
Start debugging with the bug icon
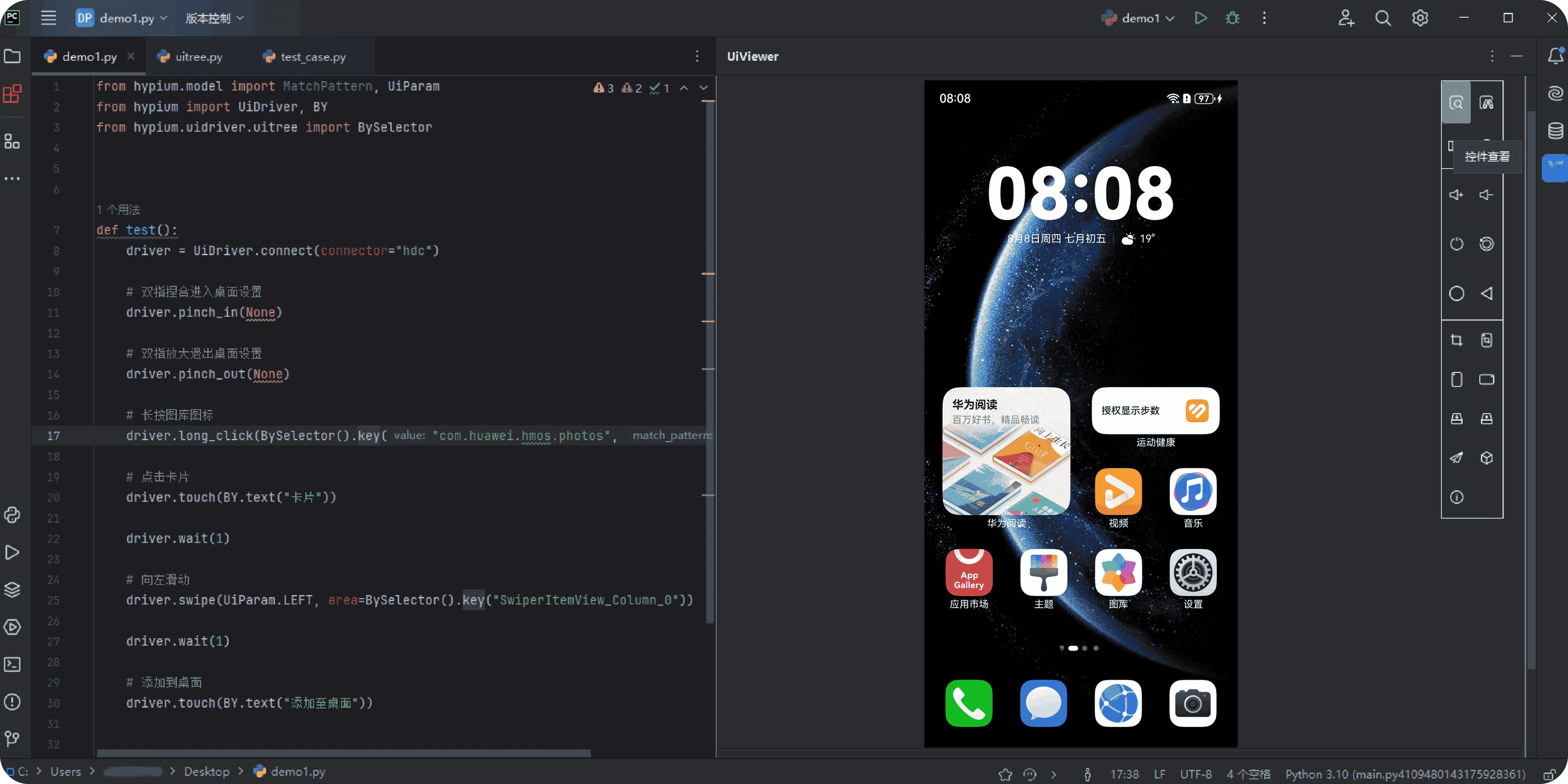tap(1232, 18)
